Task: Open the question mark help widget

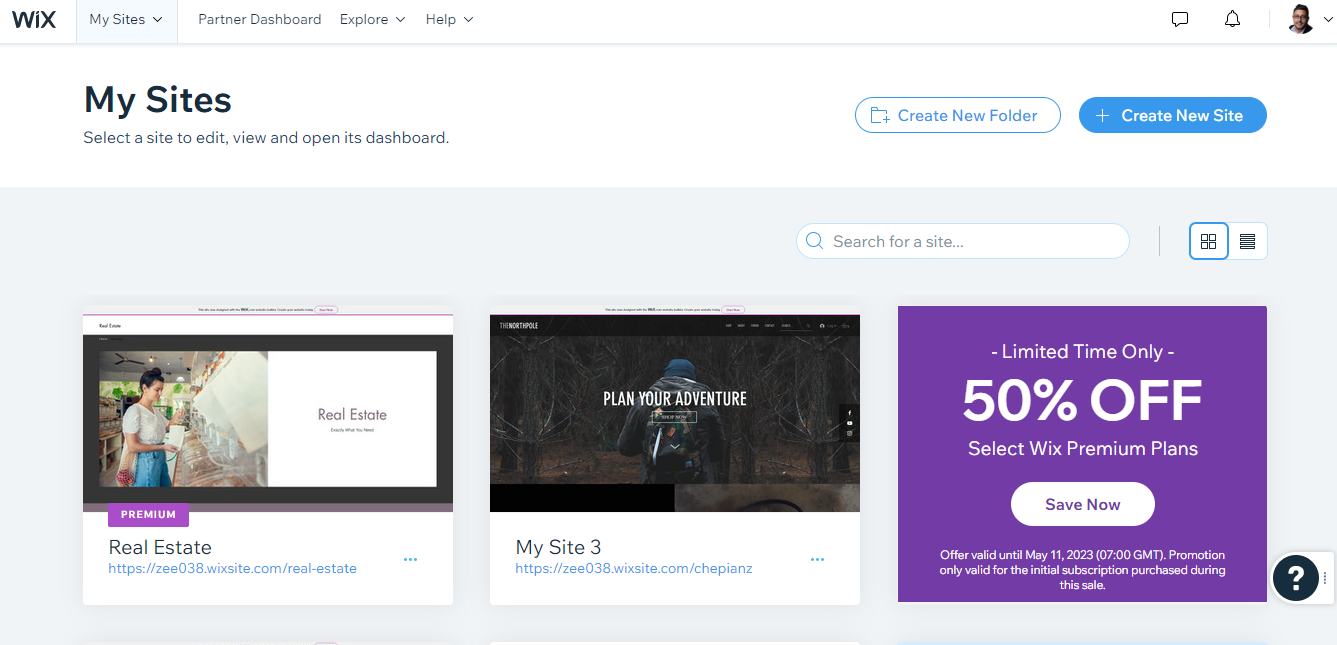Action: [x=1295, y=577]
